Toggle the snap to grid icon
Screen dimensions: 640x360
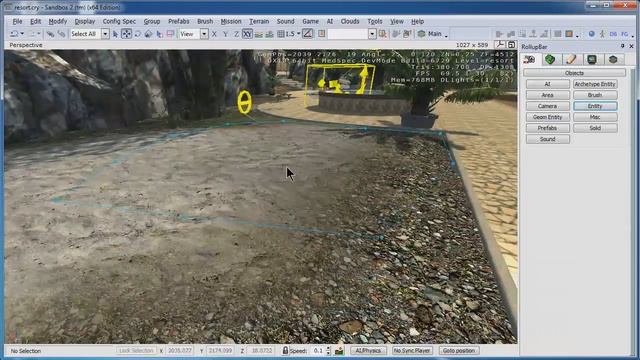(281, 34)
